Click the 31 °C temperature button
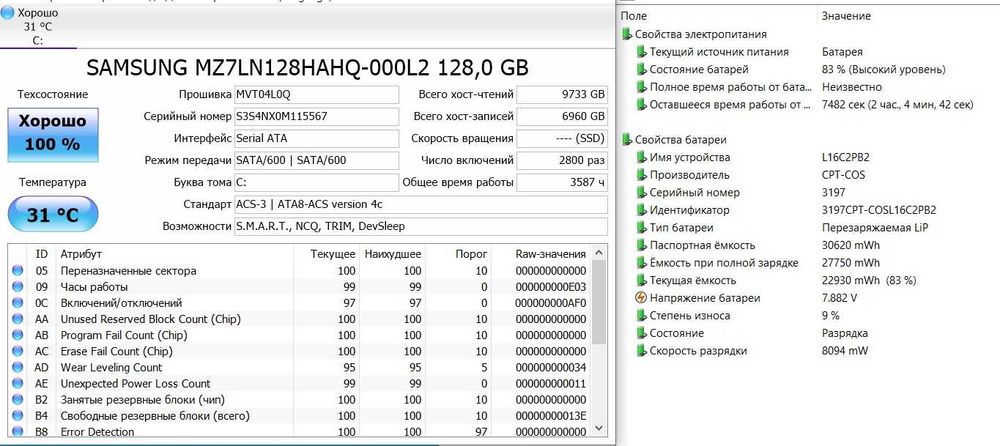Screen dimensions: 1000x446 (53, 214)
